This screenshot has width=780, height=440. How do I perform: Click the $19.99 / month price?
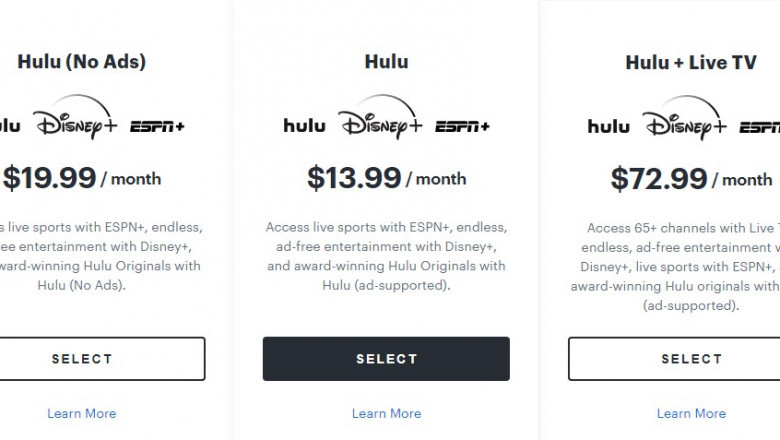82,178
